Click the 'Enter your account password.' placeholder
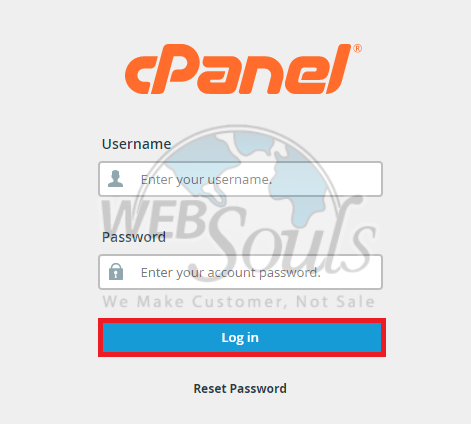The width and height of the screenshot is (471, 424). (231, 273)
